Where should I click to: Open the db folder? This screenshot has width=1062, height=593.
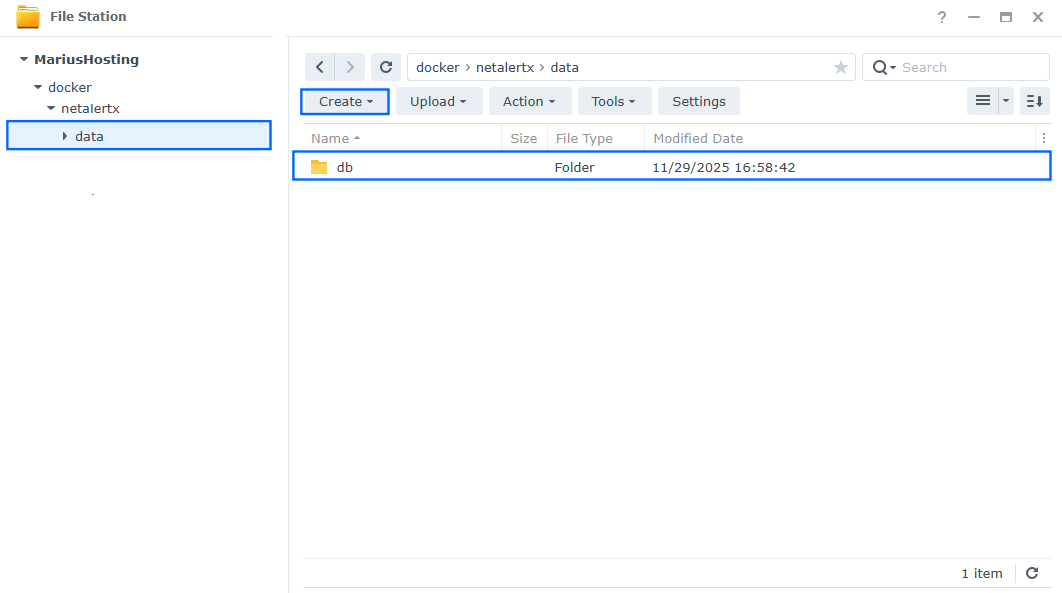[345, 167]
